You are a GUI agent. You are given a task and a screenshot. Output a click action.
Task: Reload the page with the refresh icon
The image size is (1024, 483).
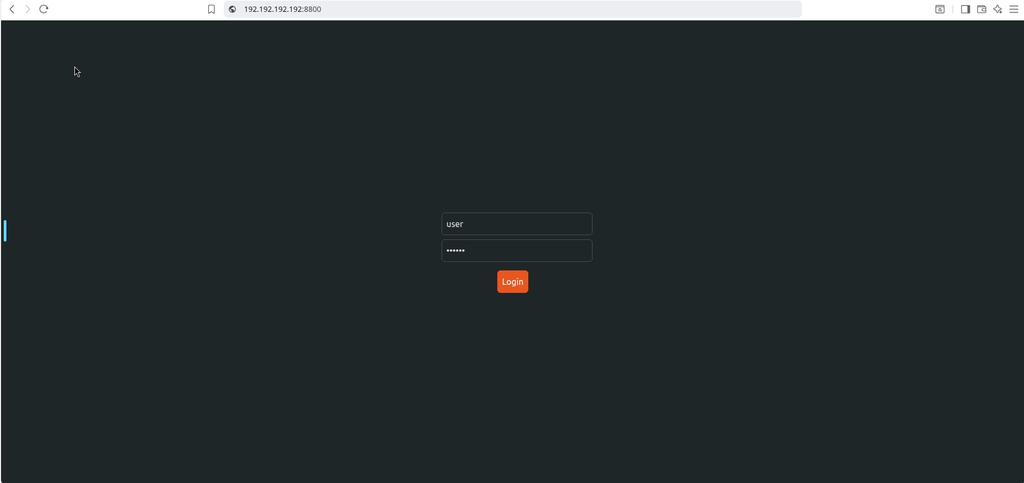(44, 9)
